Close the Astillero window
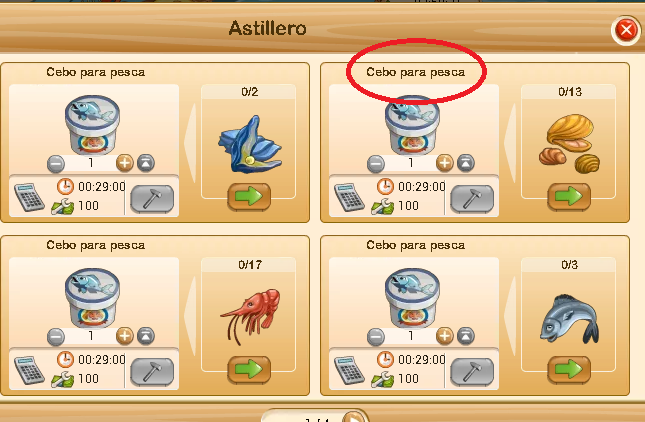Screen dimensions: 645x422 (x=626, y=30)
